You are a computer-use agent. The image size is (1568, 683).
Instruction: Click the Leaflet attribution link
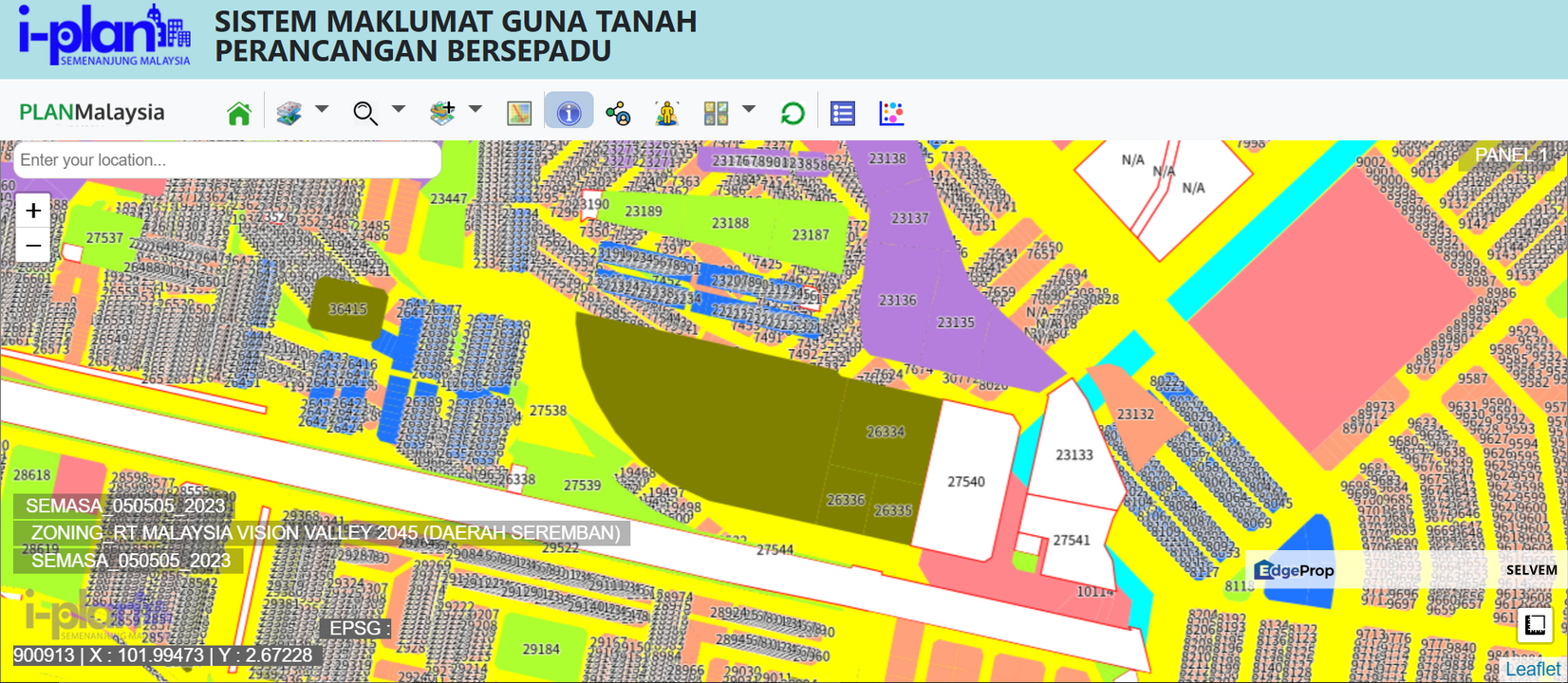pos(1533,670)
